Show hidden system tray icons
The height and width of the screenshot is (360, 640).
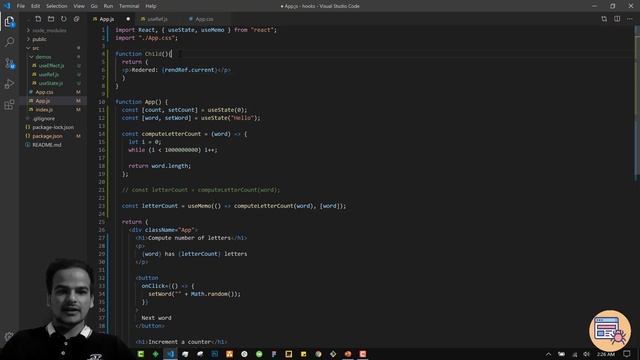548,354
